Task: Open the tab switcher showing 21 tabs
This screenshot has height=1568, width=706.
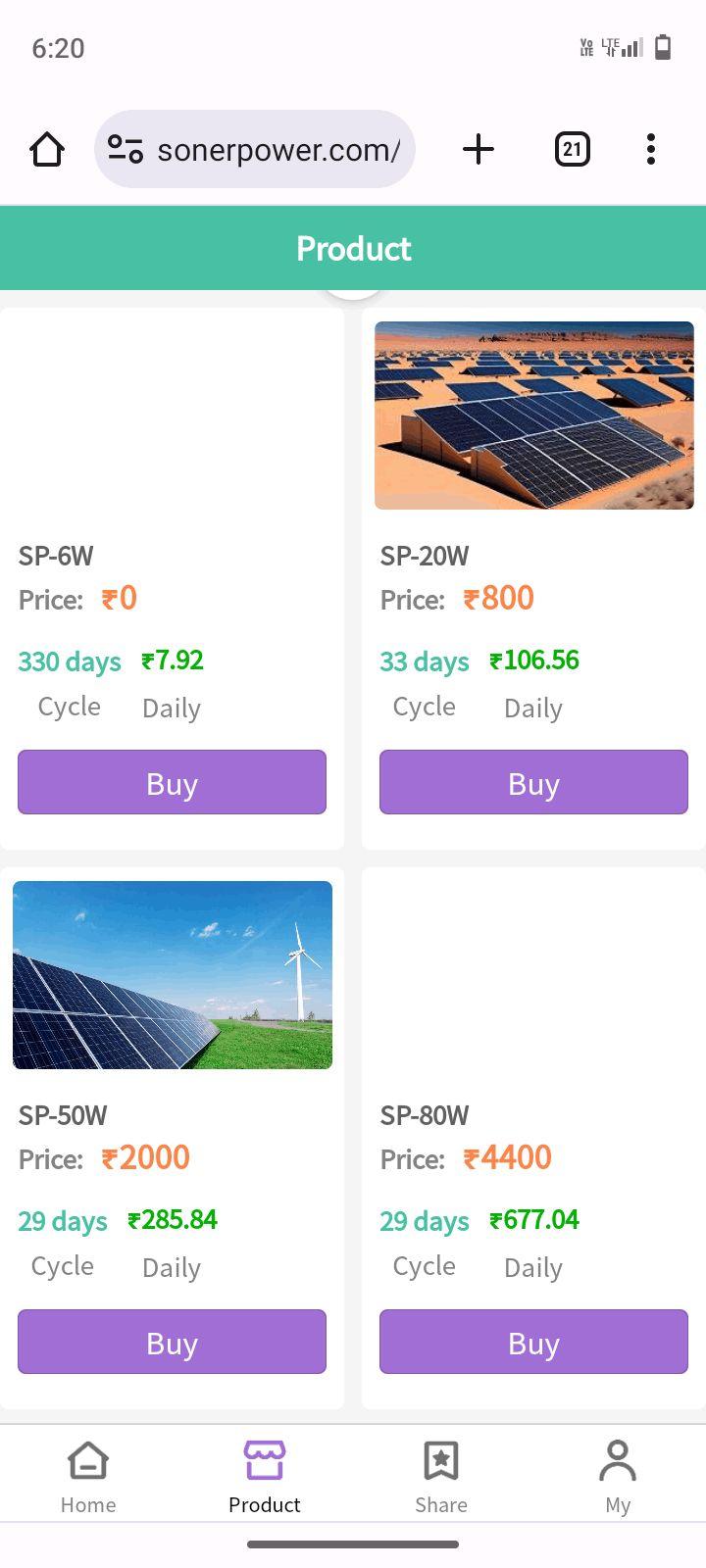Action: point(573,150)
